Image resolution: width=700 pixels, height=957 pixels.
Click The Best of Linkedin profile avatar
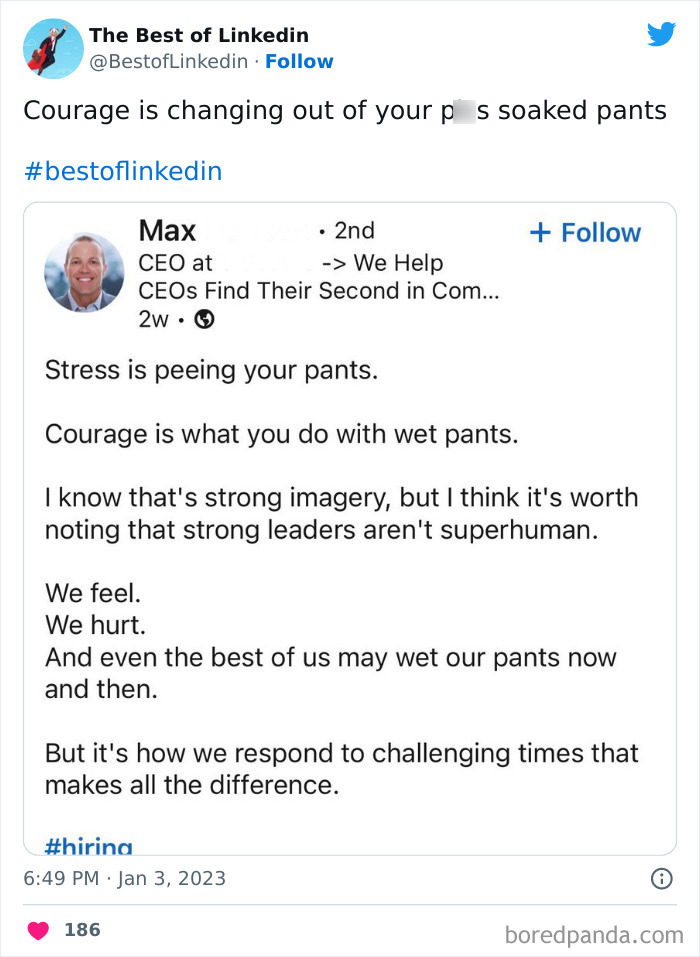(52, 48)
